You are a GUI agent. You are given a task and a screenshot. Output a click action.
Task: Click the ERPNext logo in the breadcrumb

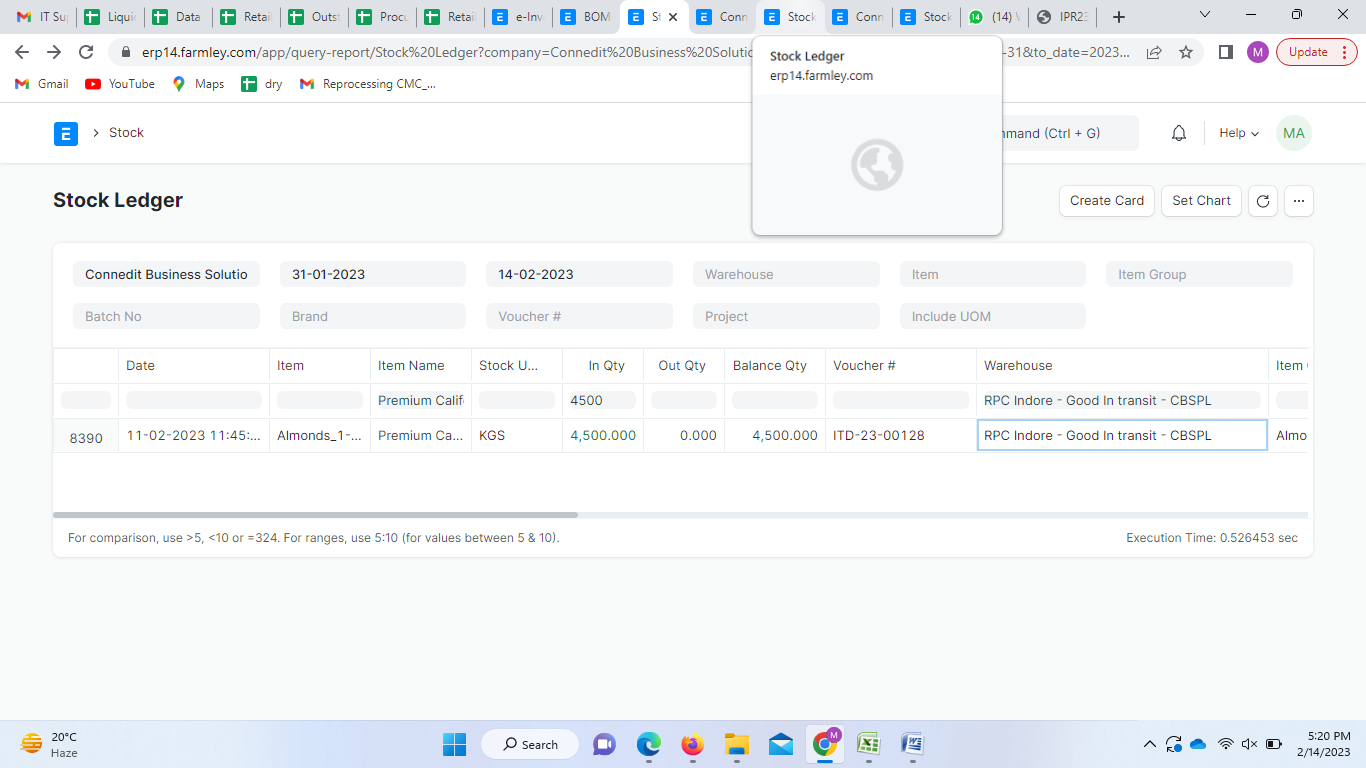(x=65, y=133)
